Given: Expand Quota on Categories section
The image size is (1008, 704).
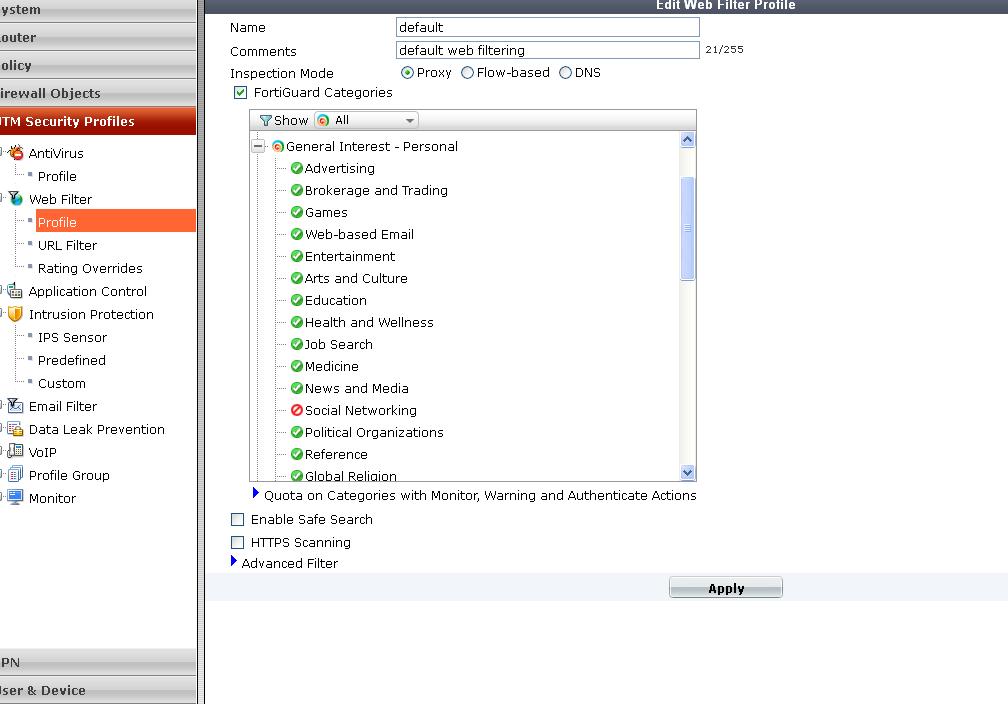Looking at the screenshot, I should 256,494.
